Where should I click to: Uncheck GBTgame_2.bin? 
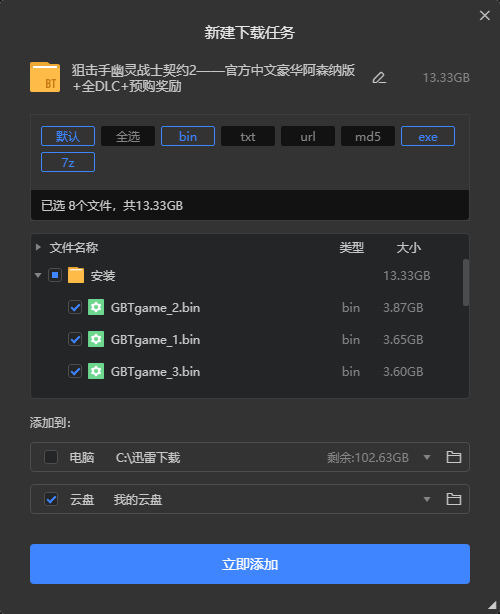point(75,307)
